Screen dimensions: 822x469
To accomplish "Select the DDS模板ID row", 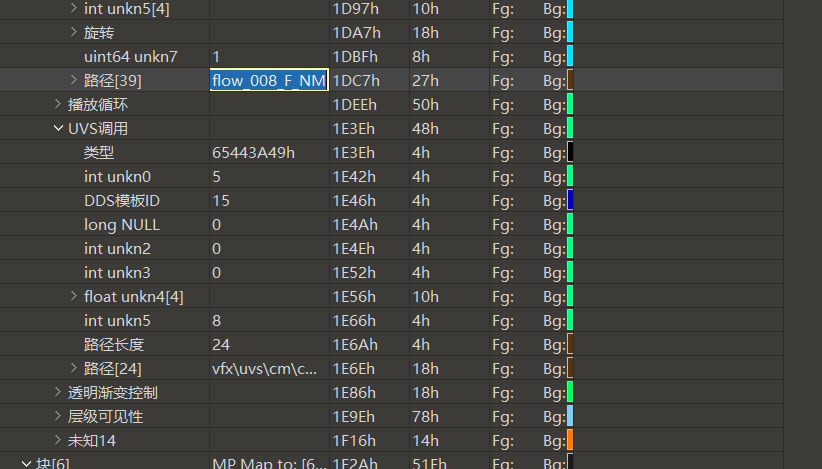I will coord(122,200).
